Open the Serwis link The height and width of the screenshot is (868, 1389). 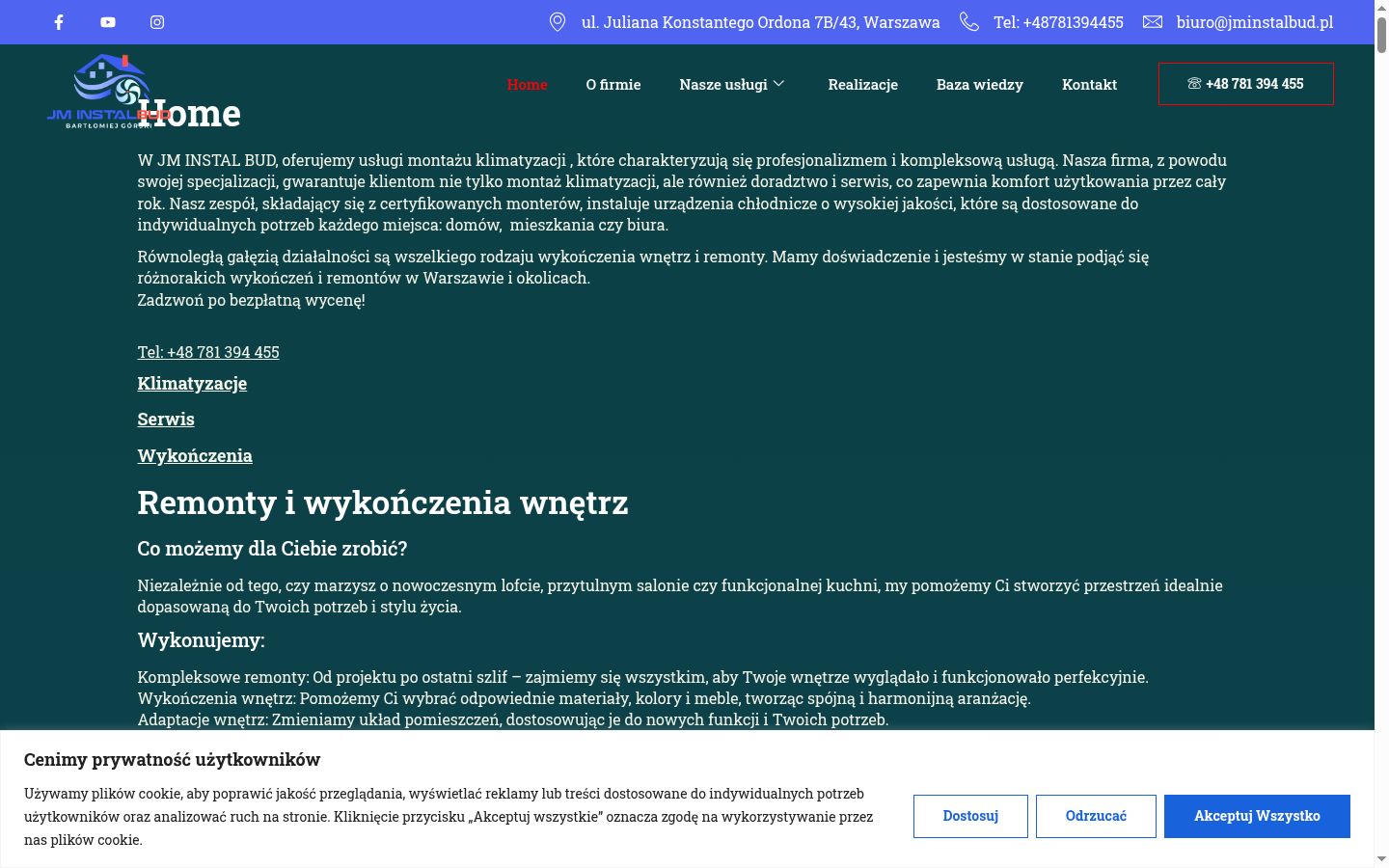[x=166, y=420]
